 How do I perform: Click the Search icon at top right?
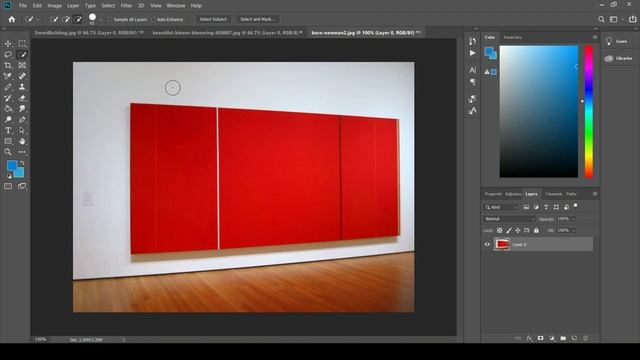click(x=601, y=19)
